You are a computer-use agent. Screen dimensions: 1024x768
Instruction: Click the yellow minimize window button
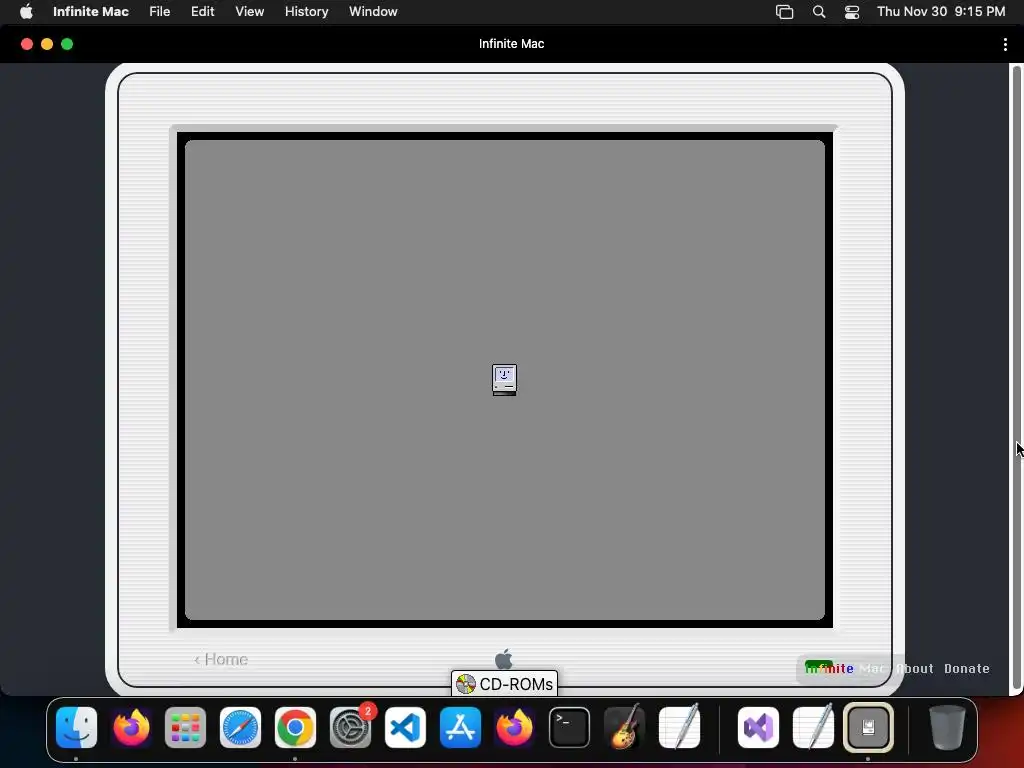click(47, 44)
